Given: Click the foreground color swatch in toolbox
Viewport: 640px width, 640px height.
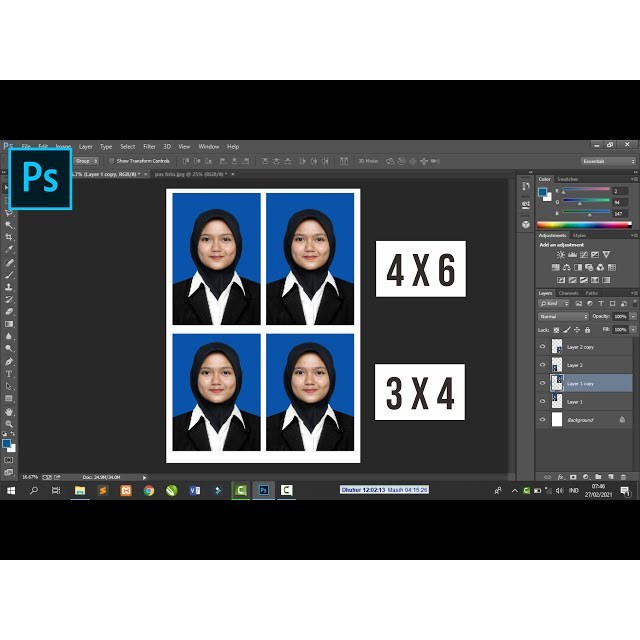Looking at the screenshot, I should [x=7, y=443].
